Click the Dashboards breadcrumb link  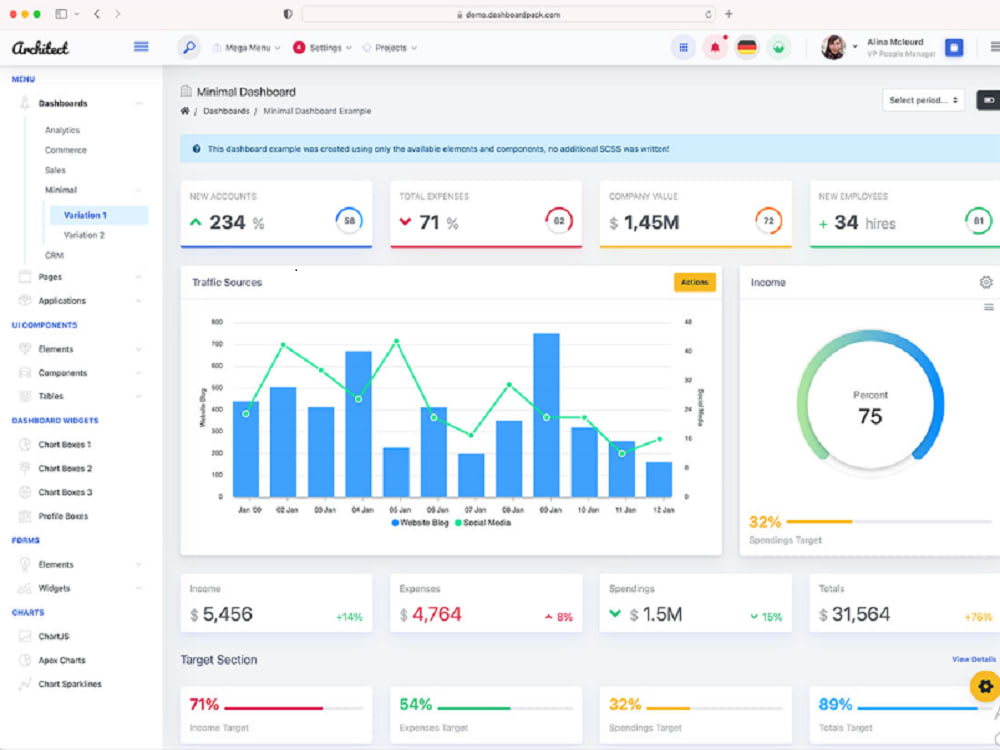tap(226, 111)
